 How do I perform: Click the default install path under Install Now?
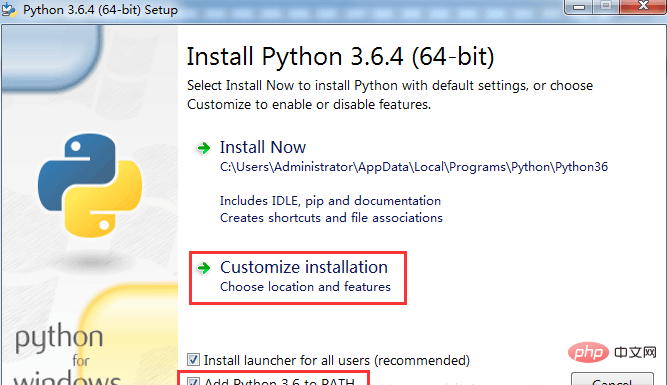[413, 167]
